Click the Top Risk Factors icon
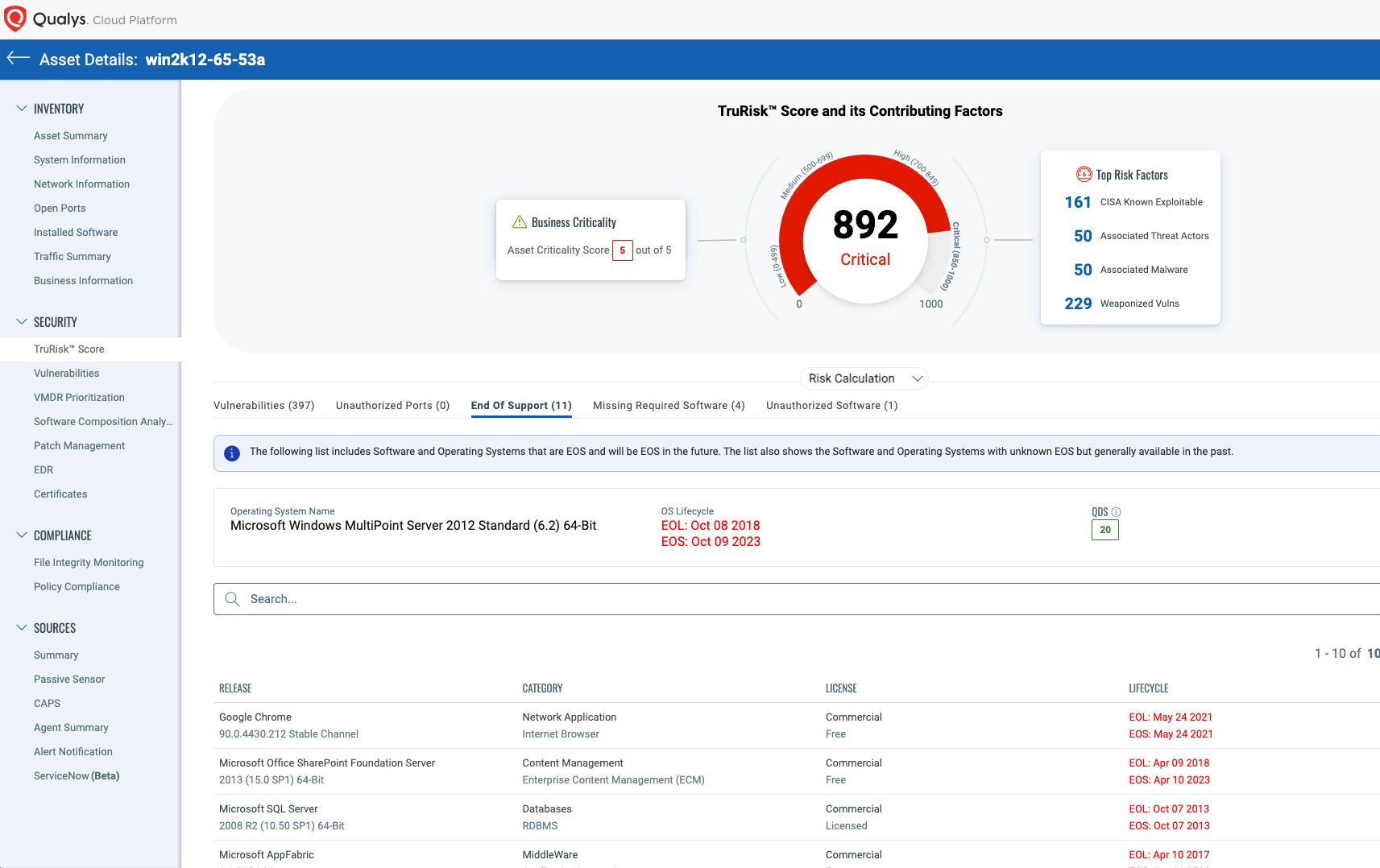This screenshot has width=1380, height=868. (1084, 175)
